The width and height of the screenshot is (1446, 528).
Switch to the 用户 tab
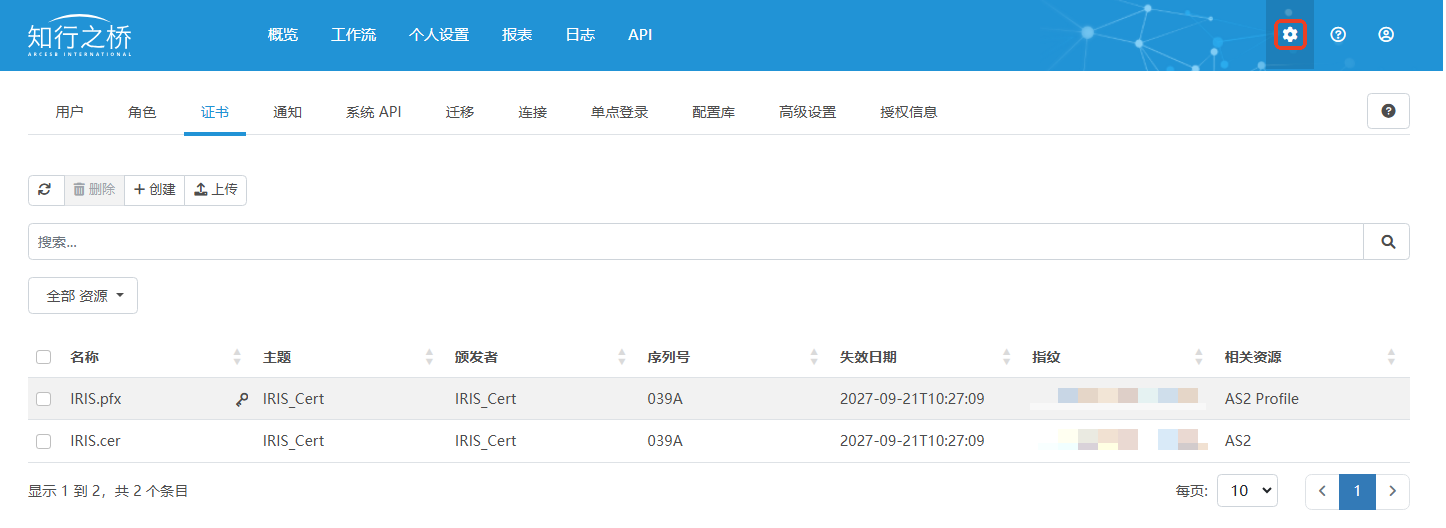click(x=69, y=112)
